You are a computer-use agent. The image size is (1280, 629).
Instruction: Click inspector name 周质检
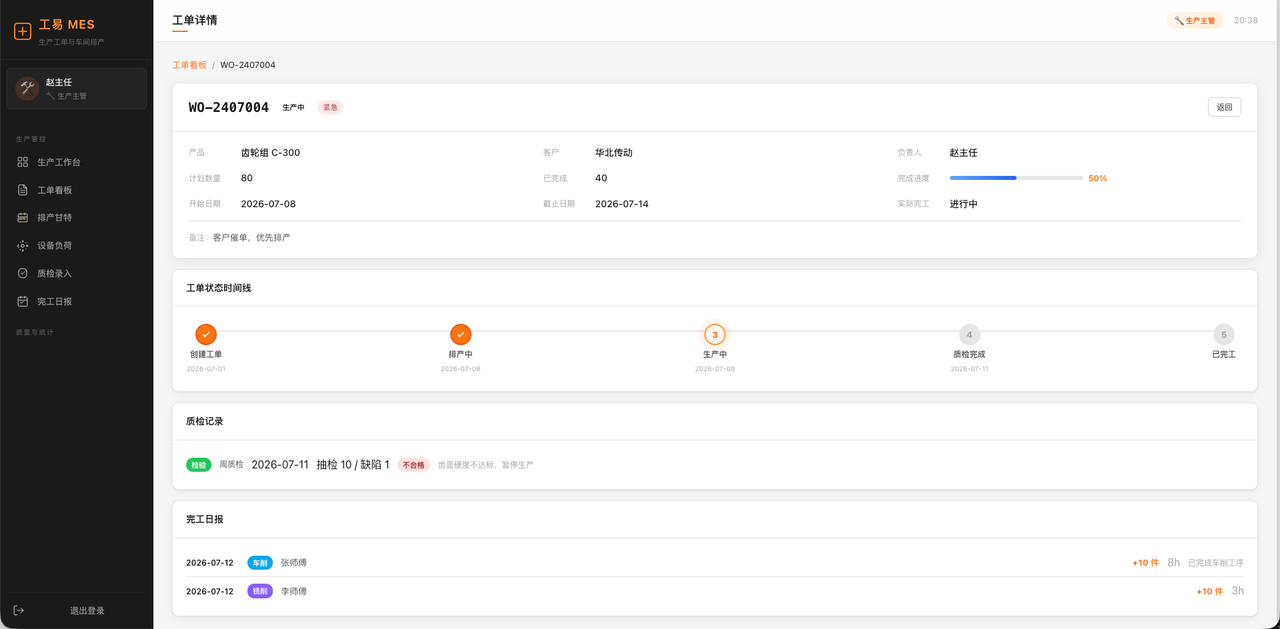(231, 465)
